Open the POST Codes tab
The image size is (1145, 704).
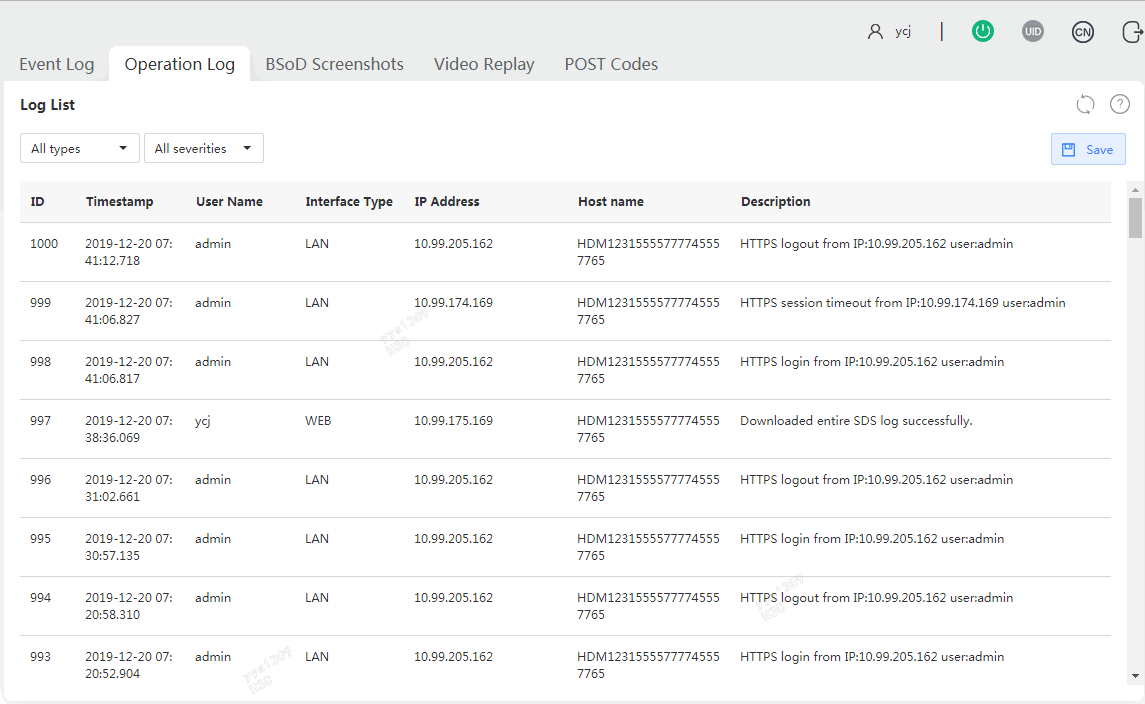tap(611, 64)
